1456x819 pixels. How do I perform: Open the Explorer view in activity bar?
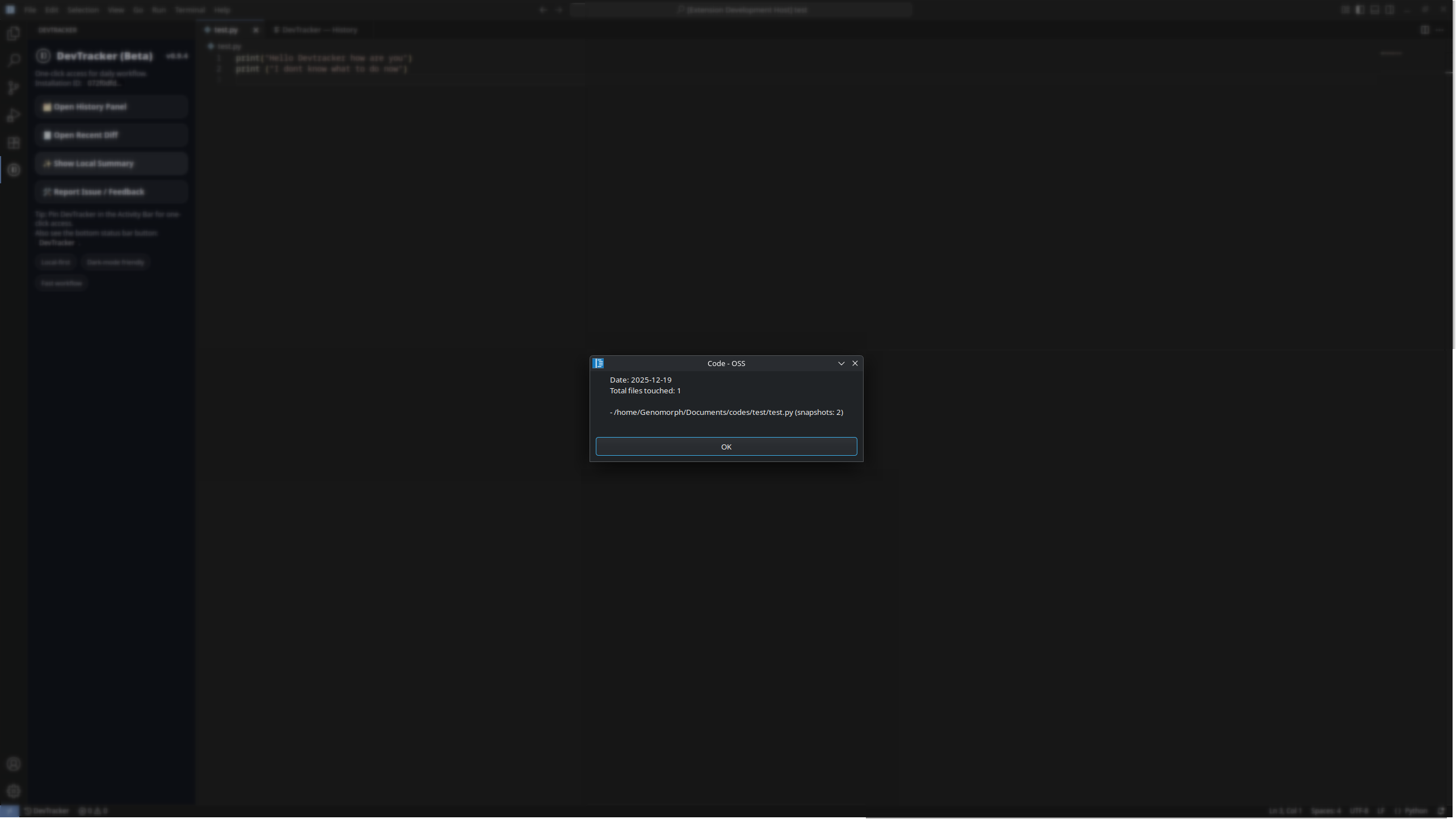(x=14, y=33)
